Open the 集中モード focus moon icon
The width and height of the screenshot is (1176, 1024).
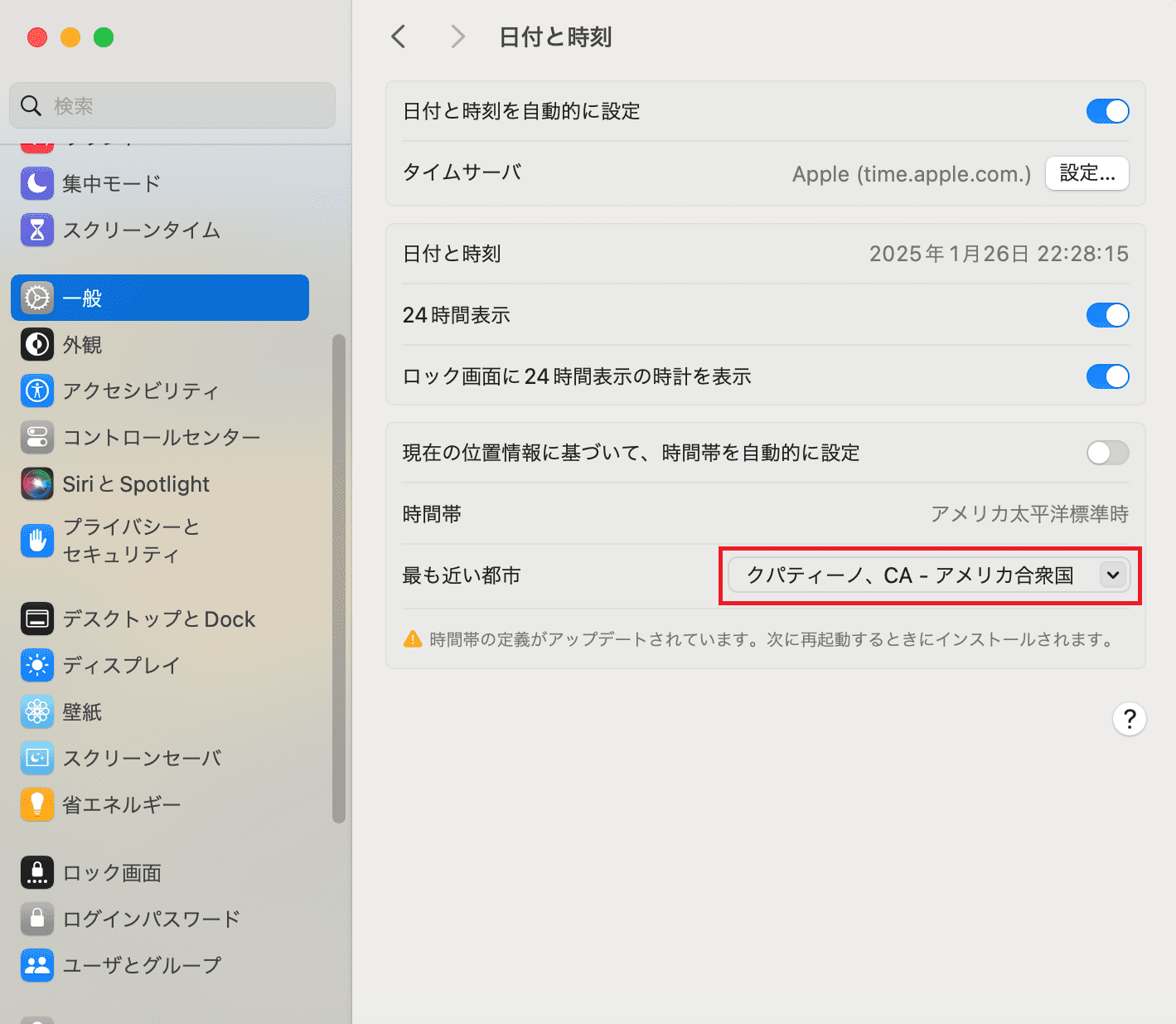coord(37,183)
